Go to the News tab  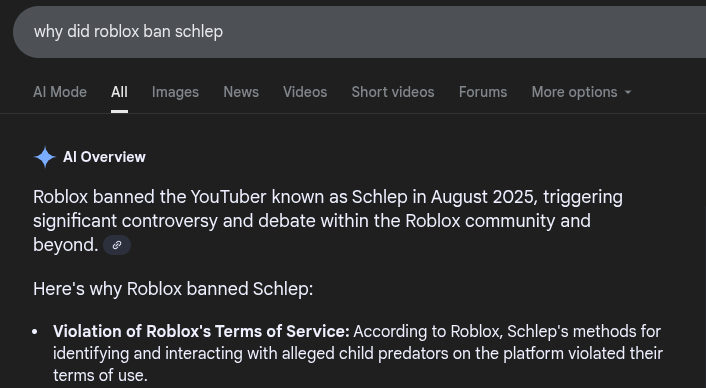[x=241, y=92]
